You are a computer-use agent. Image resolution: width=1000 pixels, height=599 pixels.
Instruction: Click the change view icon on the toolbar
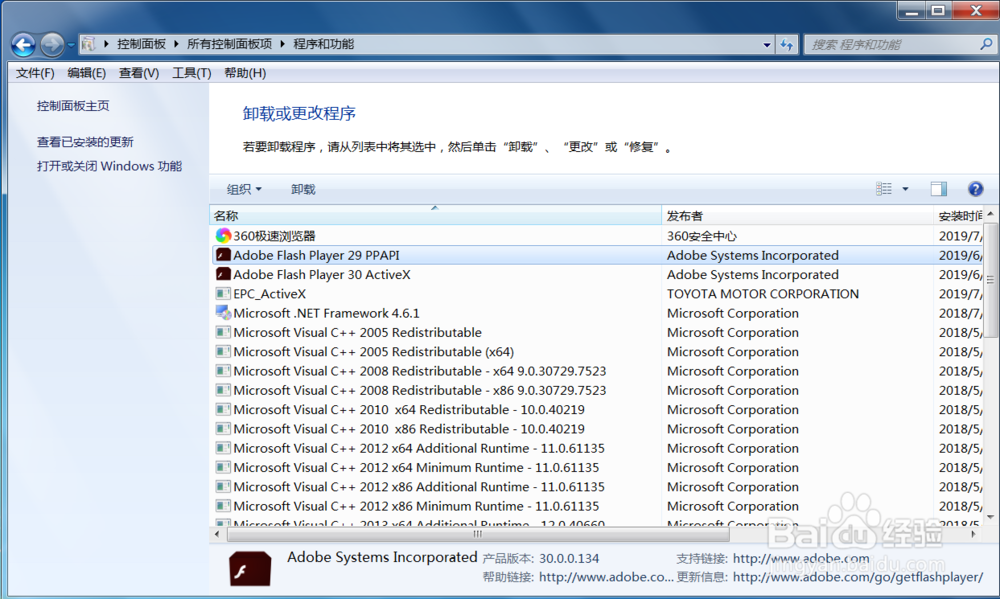point(884,189)
